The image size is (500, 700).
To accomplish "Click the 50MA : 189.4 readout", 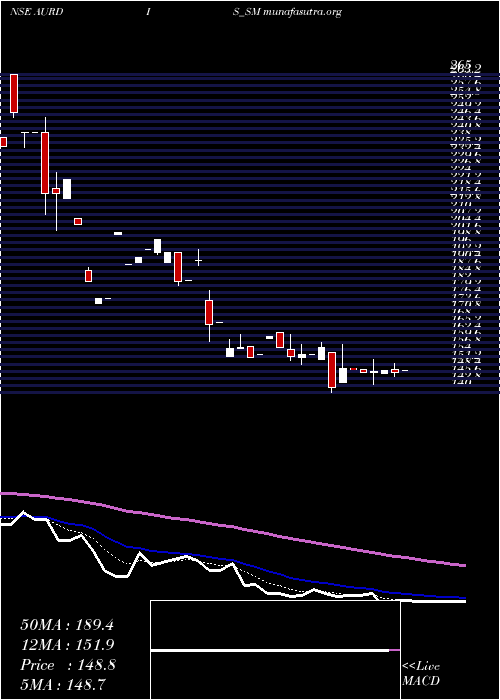I will [67, 625].
